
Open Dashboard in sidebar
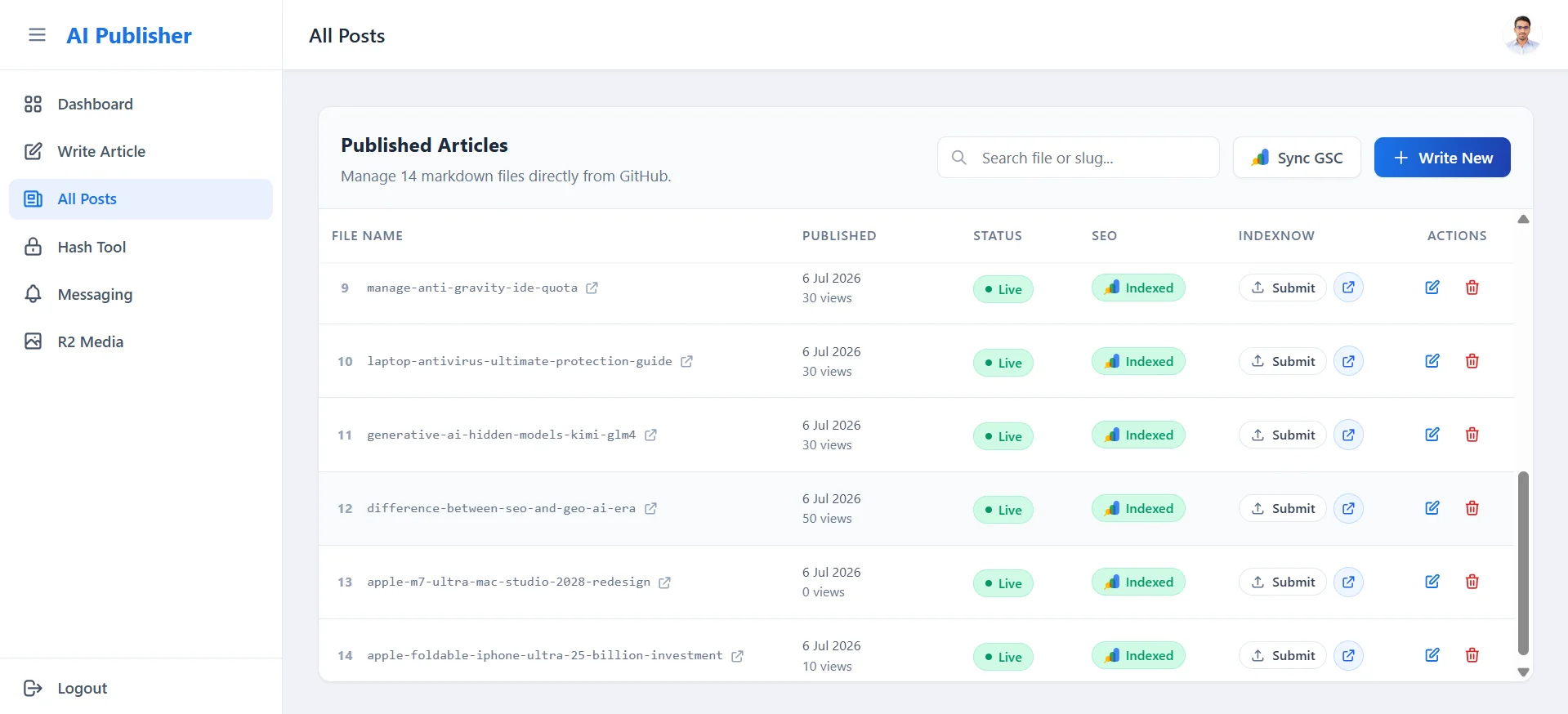click(141, 104)
